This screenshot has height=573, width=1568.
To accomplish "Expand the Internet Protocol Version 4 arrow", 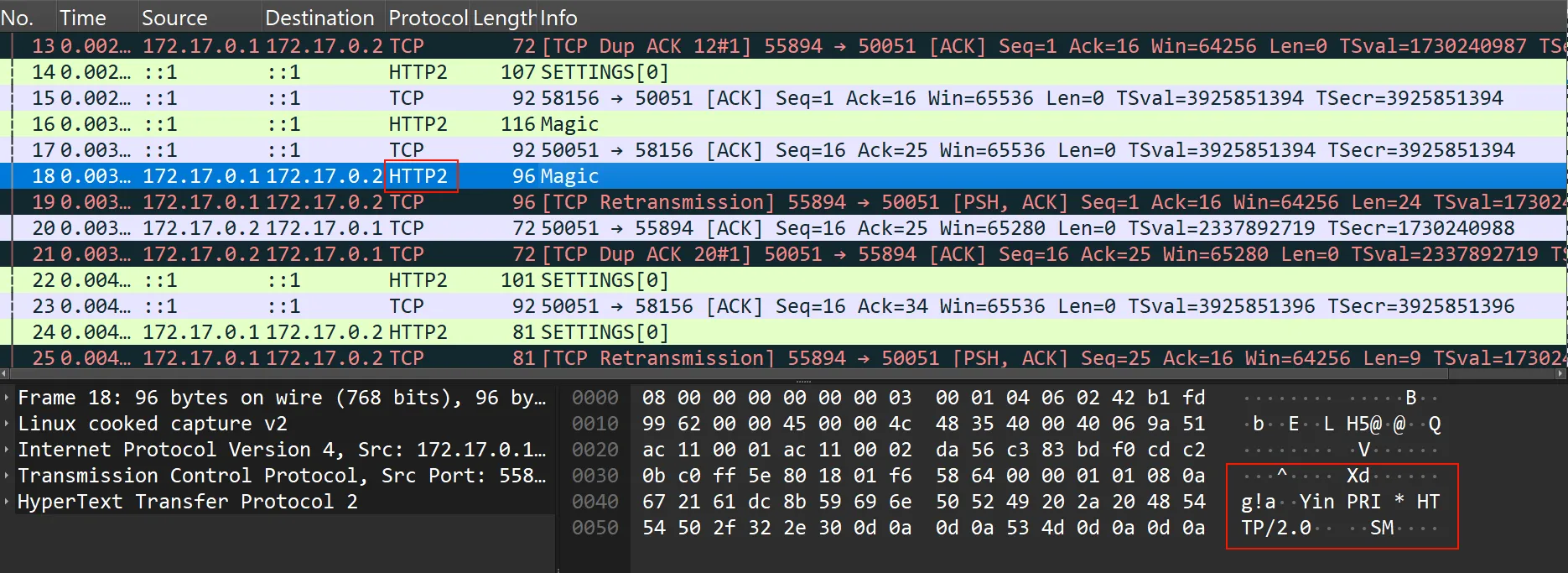I will (x=7, y=449).
